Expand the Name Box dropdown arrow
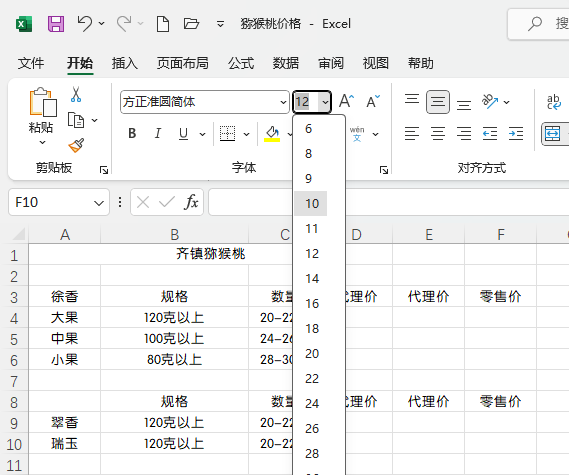 point(99,202)
